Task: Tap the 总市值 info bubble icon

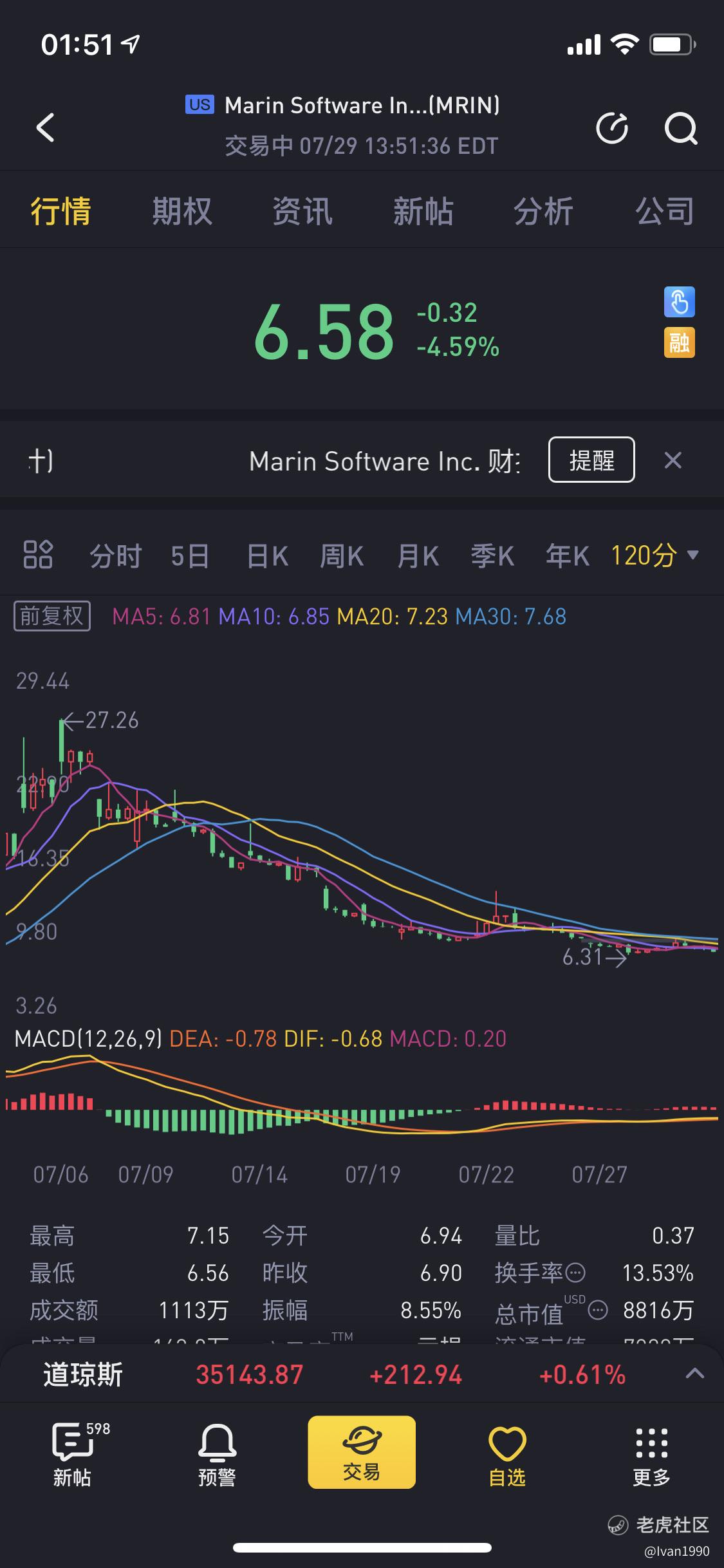Action: click(x=598, y=1310)
